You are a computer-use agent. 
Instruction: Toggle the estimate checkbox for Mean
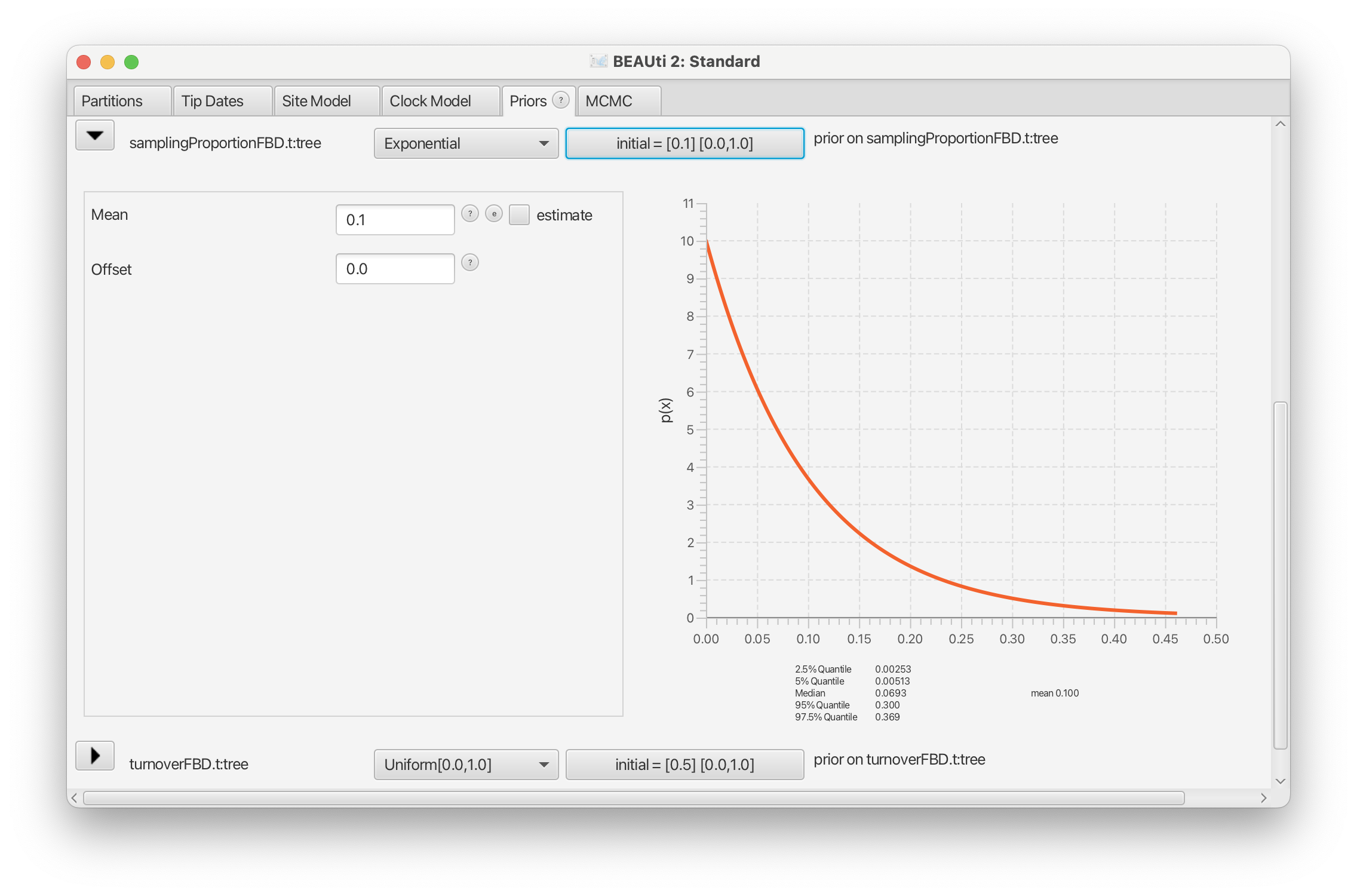(x=519, y=215)
